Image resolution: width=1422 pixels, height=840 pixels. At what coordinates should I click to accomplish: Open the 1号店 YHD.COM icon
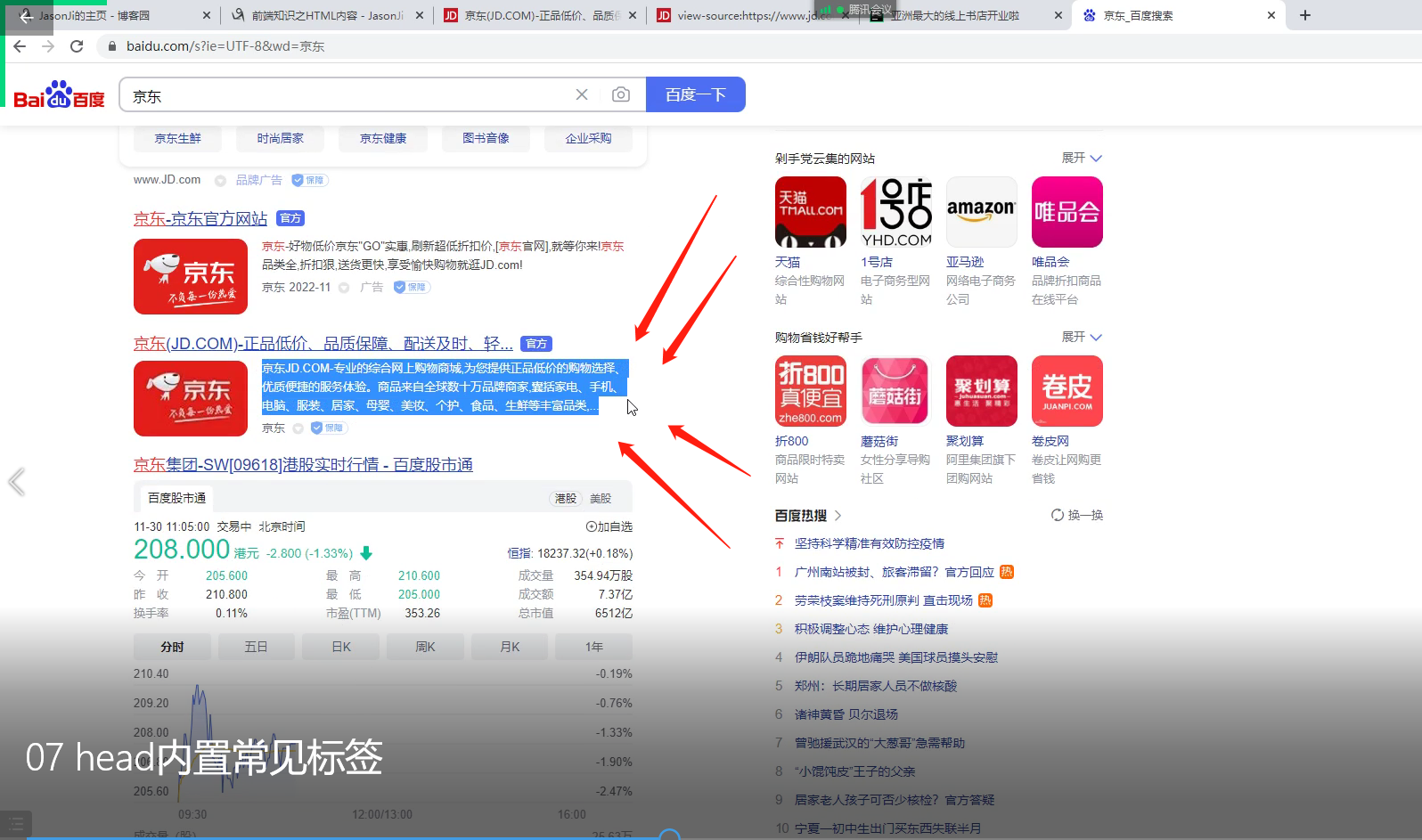tap(896, 212)
